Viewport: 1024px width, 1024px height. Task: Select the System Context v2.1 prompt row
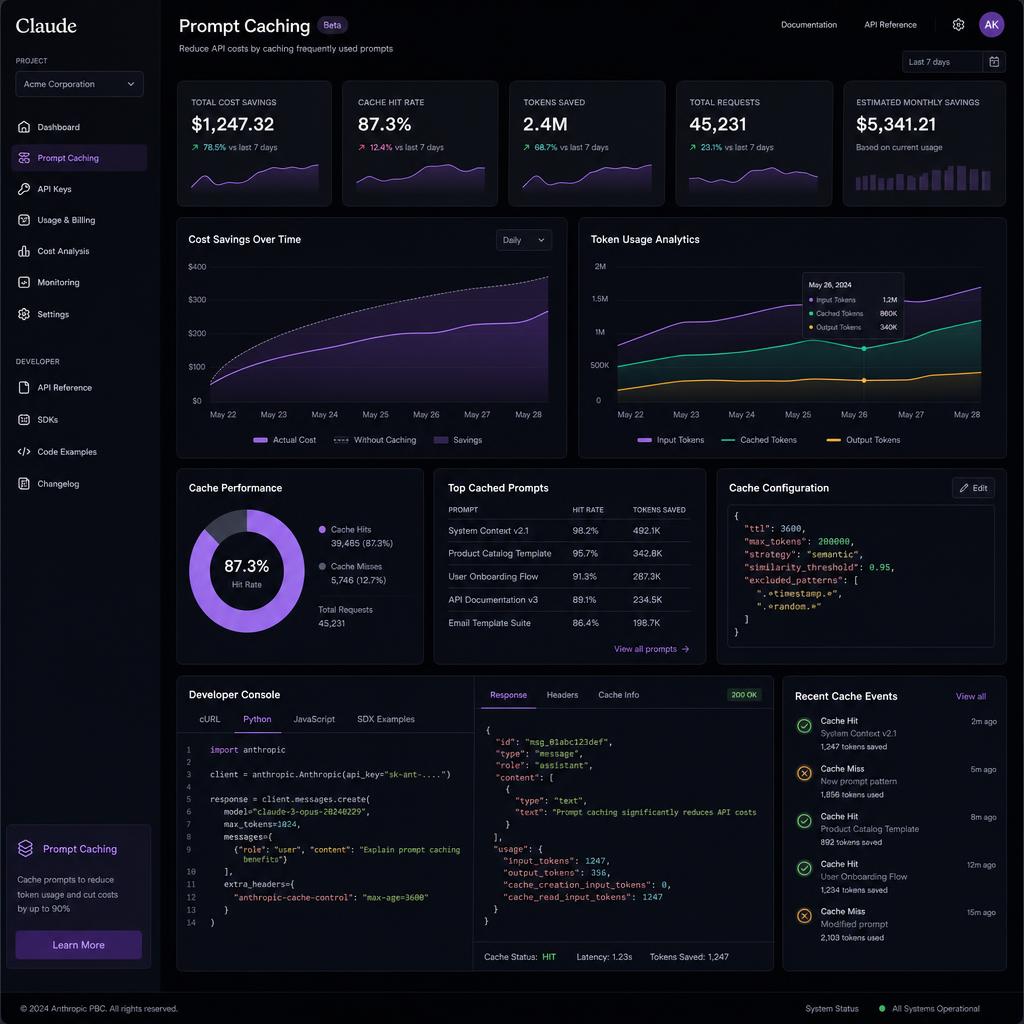[568, 530]
